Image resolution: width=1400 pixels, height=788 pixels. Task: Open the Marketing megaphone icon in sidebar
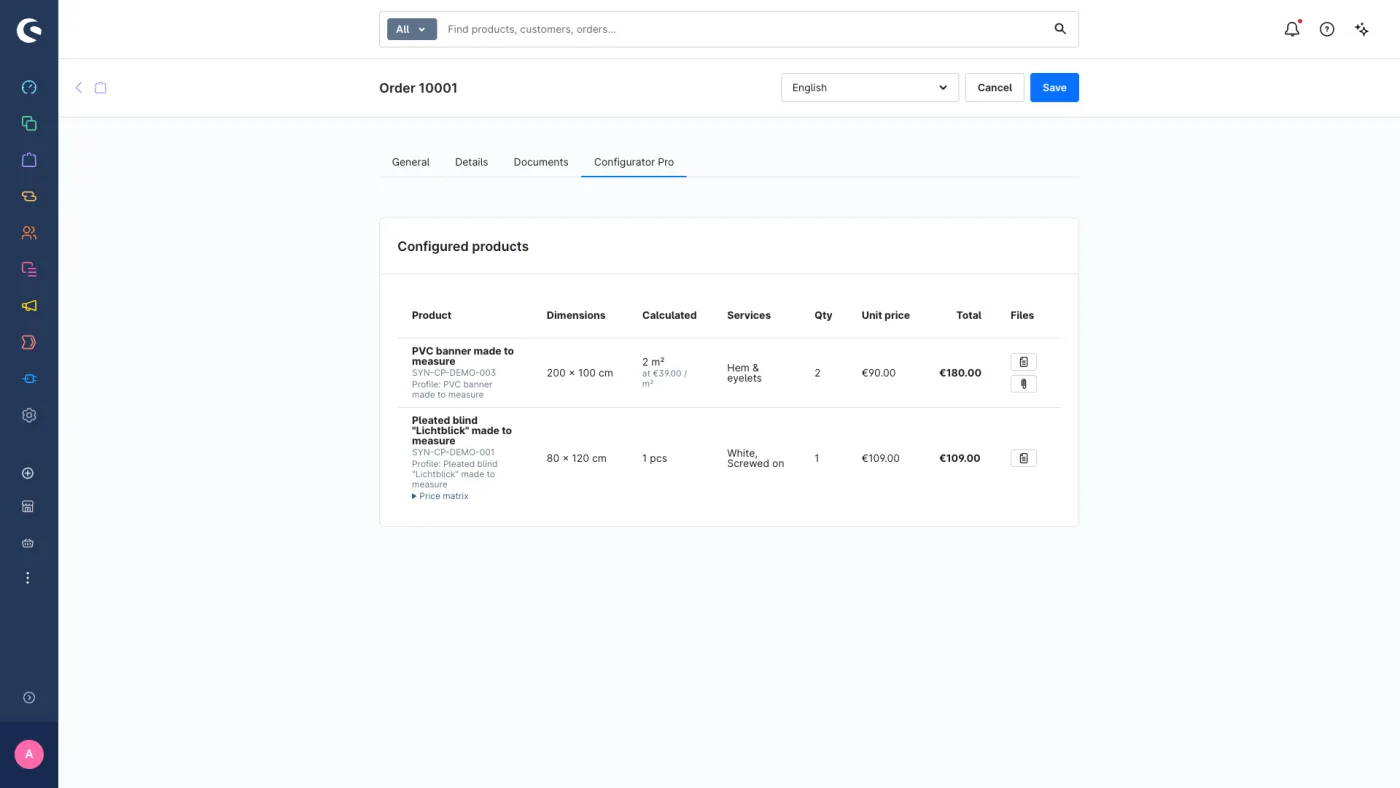coord(29,306)
